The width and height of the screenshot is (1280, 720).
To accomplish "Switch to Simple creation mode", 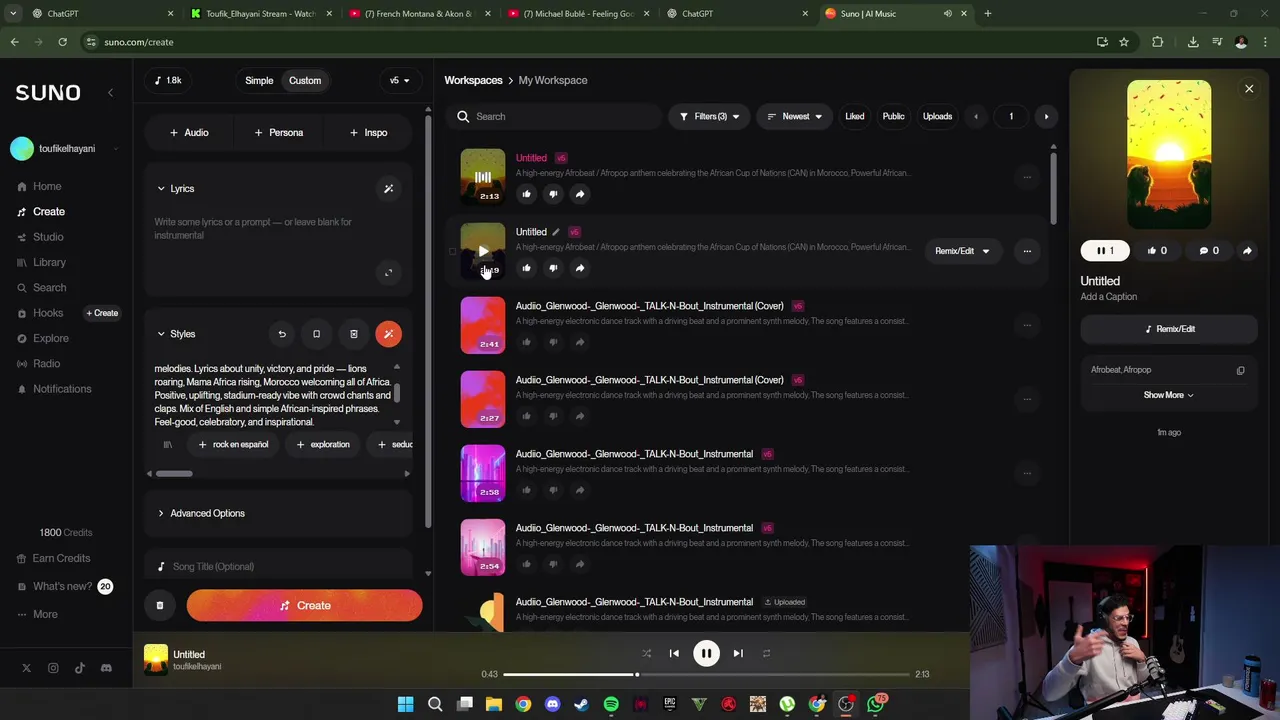I will tap(259, 81).
